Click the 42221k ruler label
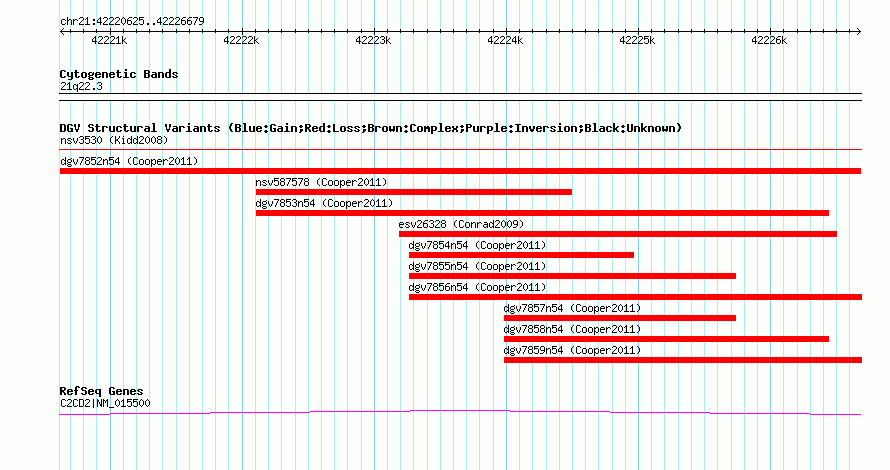The height and width of the screenshot is (470, 890). tap(109, 40)
